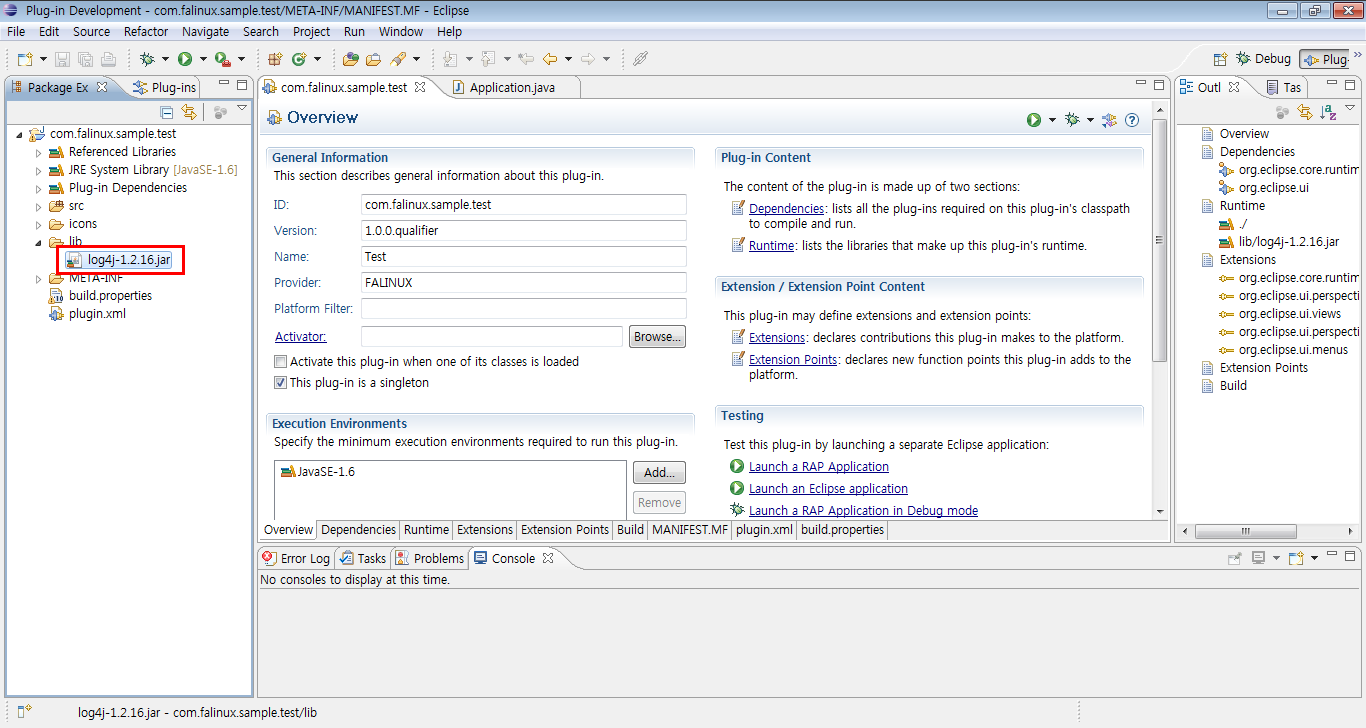Click the green Run icon in Overview header

coord(1034,120)
